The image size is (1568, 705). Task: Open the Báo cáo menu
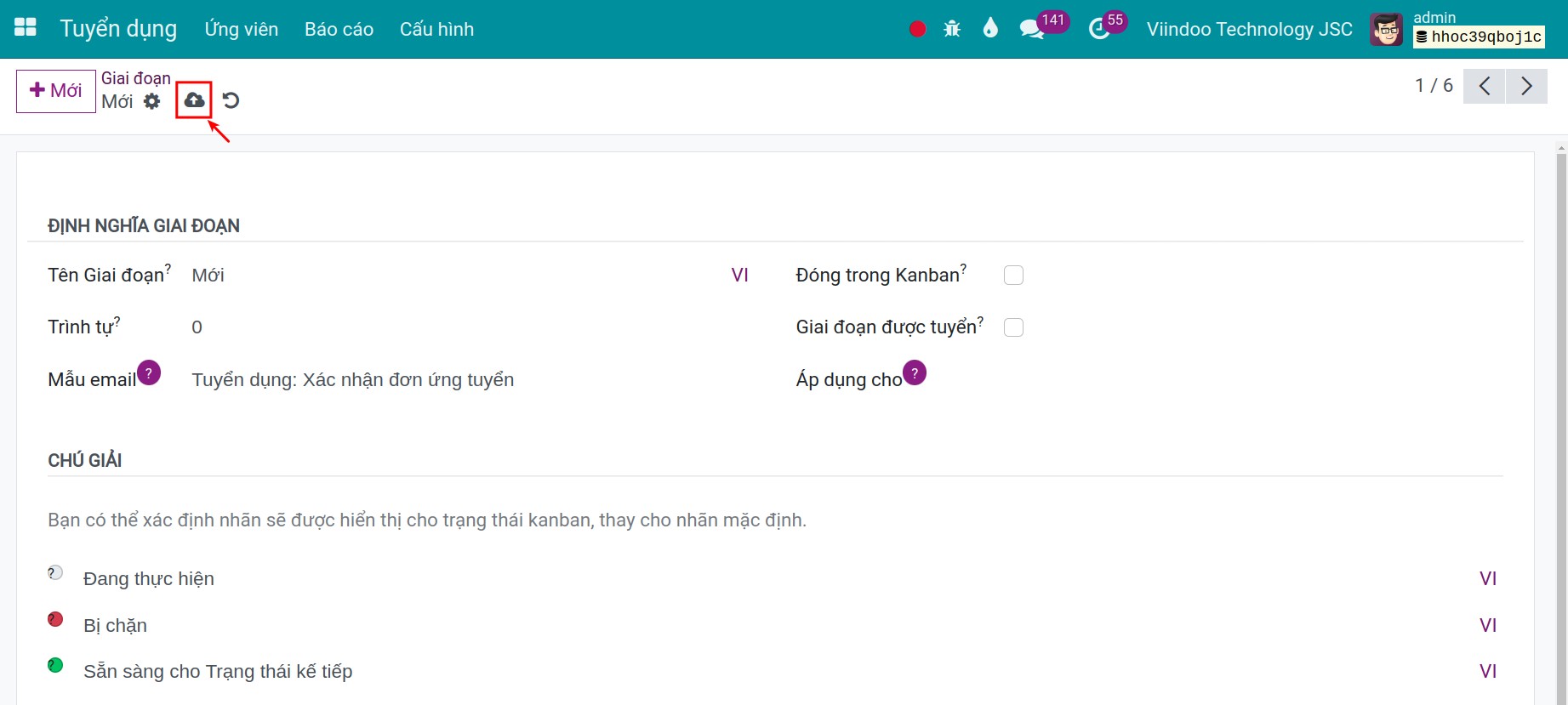coord(339,29)
